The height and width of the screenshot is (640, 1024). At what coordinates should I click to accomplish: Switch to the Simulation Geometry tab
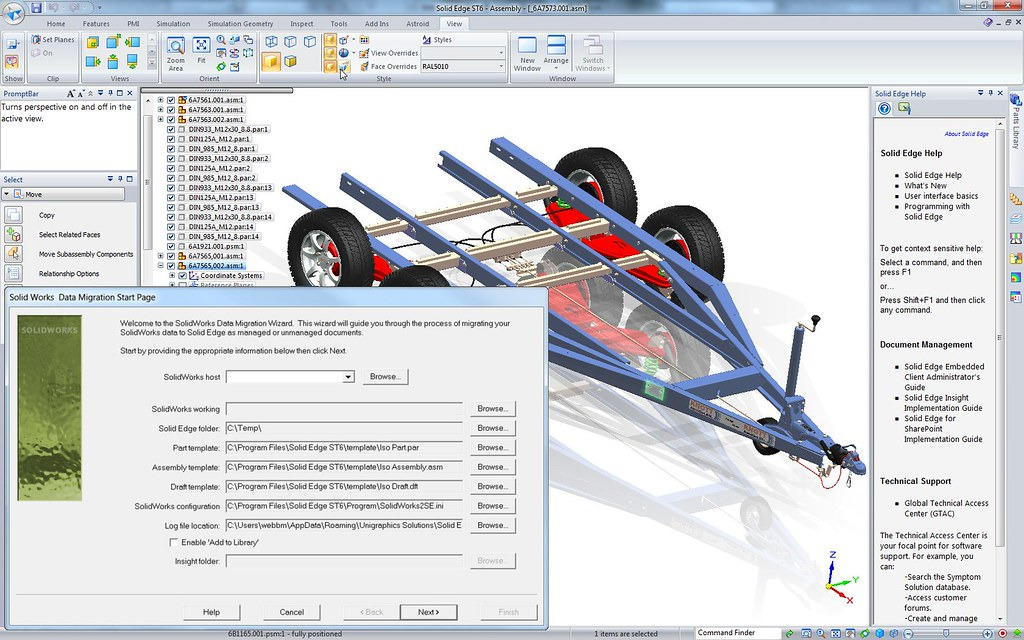tap(239, 23)
